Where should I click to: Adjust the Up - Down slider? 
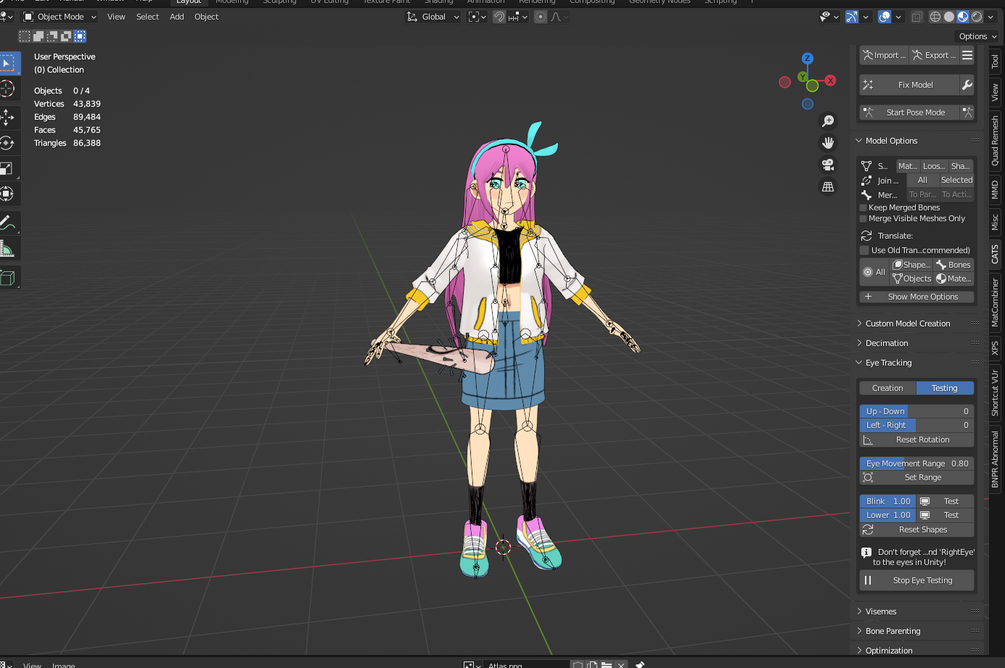point(917,412)
